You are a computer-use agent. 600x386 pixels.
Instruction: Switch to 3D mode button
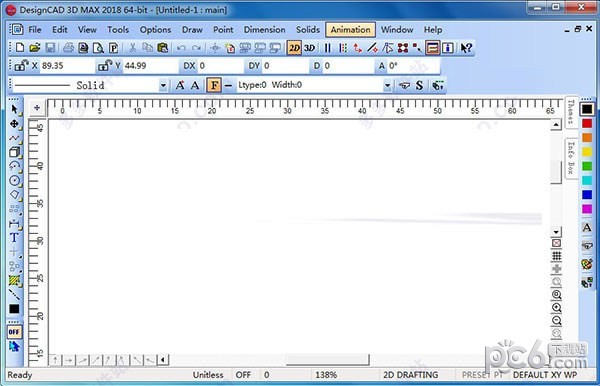tap(309, 48)
